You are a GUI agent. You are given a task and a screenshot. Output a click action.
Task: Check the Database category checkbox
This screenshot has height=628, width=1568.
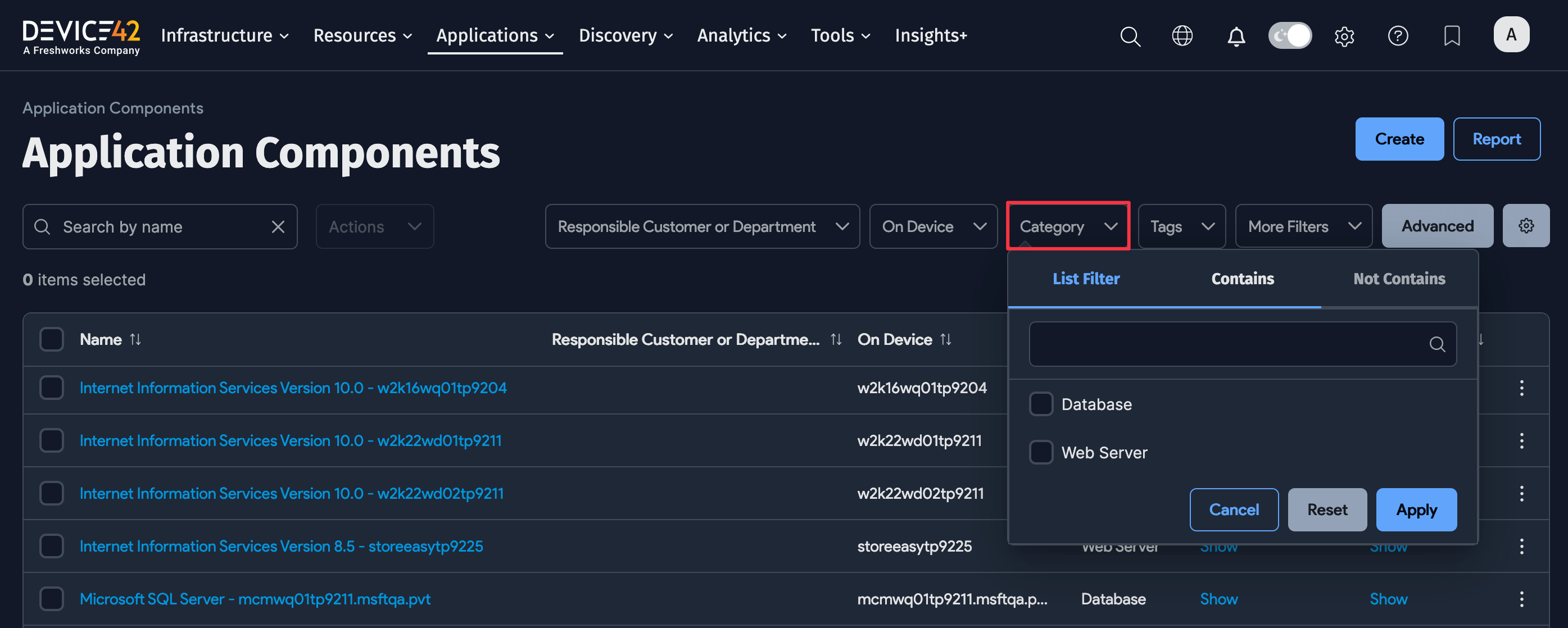point(1041,403)
